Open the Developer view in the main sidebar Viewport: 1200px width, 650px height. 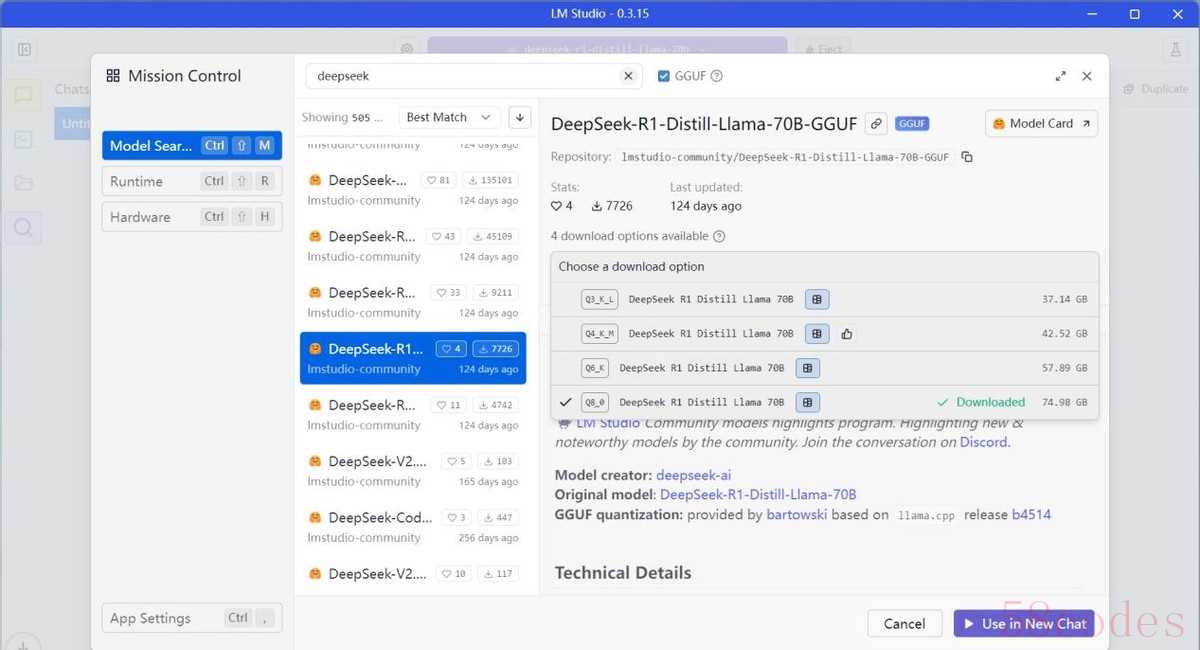pyautogui.click(x=22, y=139)
